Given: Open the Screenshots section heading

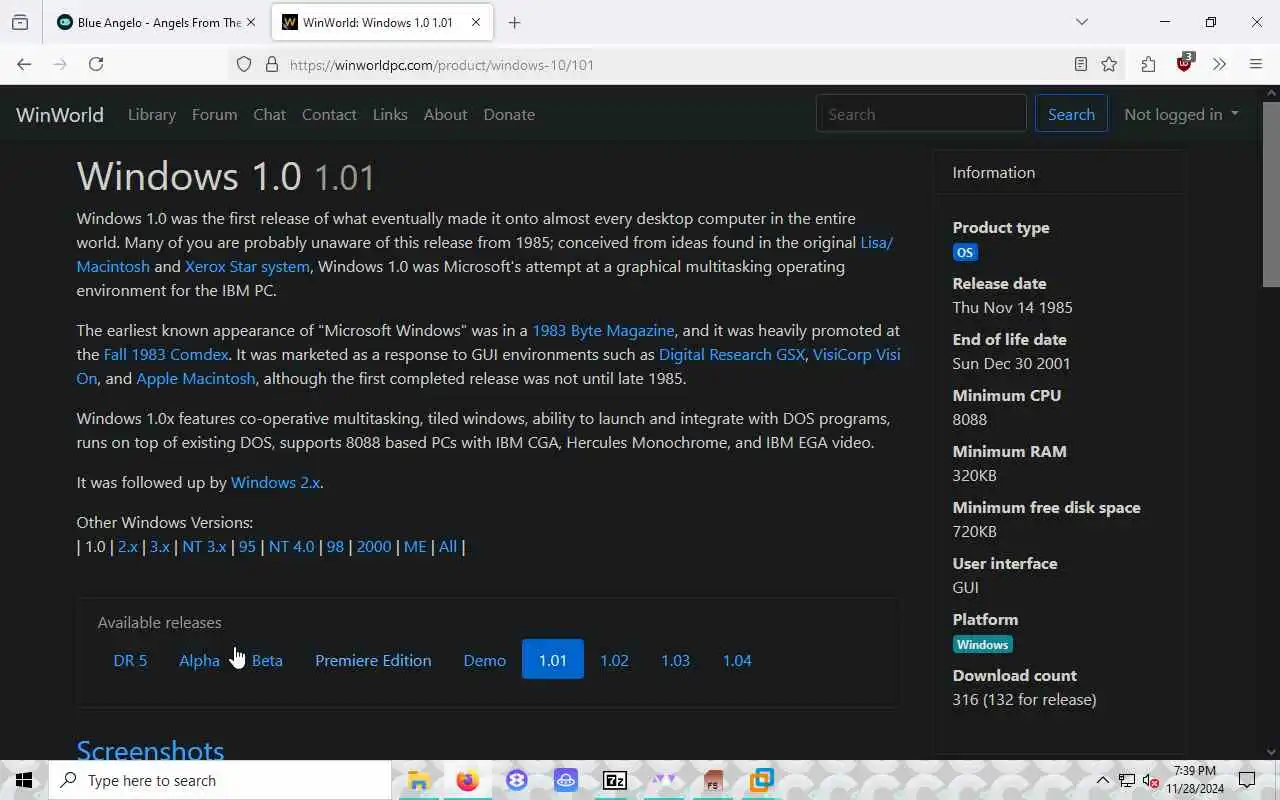Looking at the screenshot, I should click(150, 751).
